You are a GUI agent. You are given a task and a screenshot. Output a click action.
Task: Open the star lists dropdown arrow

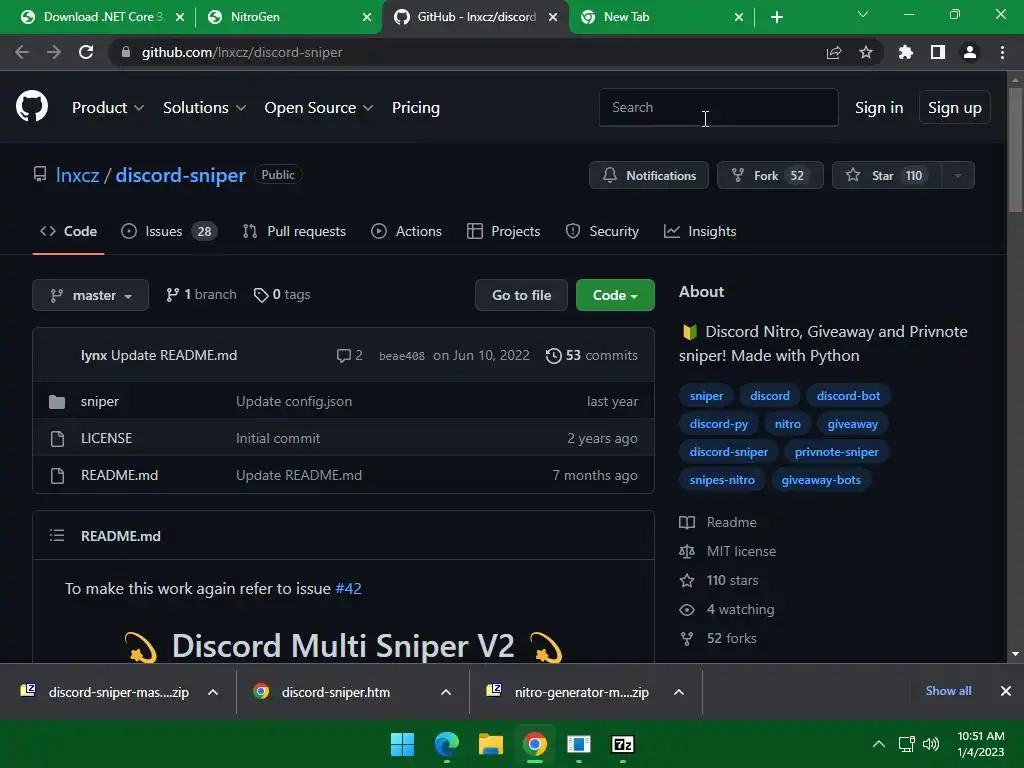(958, 175)
